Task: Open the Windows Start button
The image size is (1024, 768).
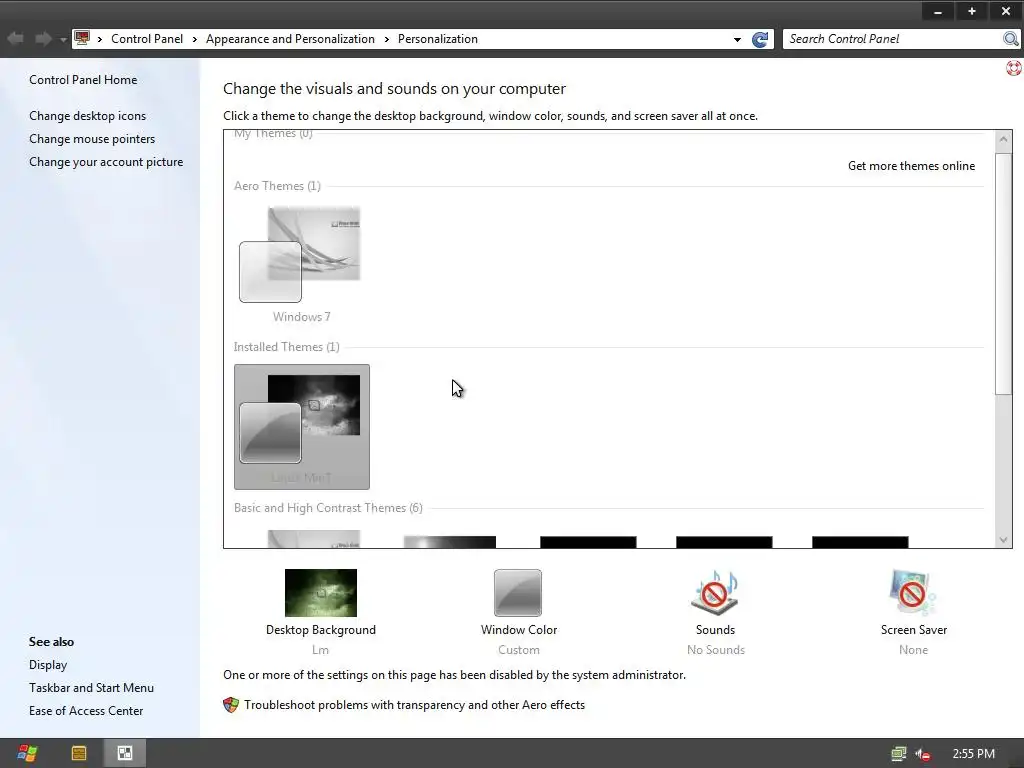Action: [27, 754]
